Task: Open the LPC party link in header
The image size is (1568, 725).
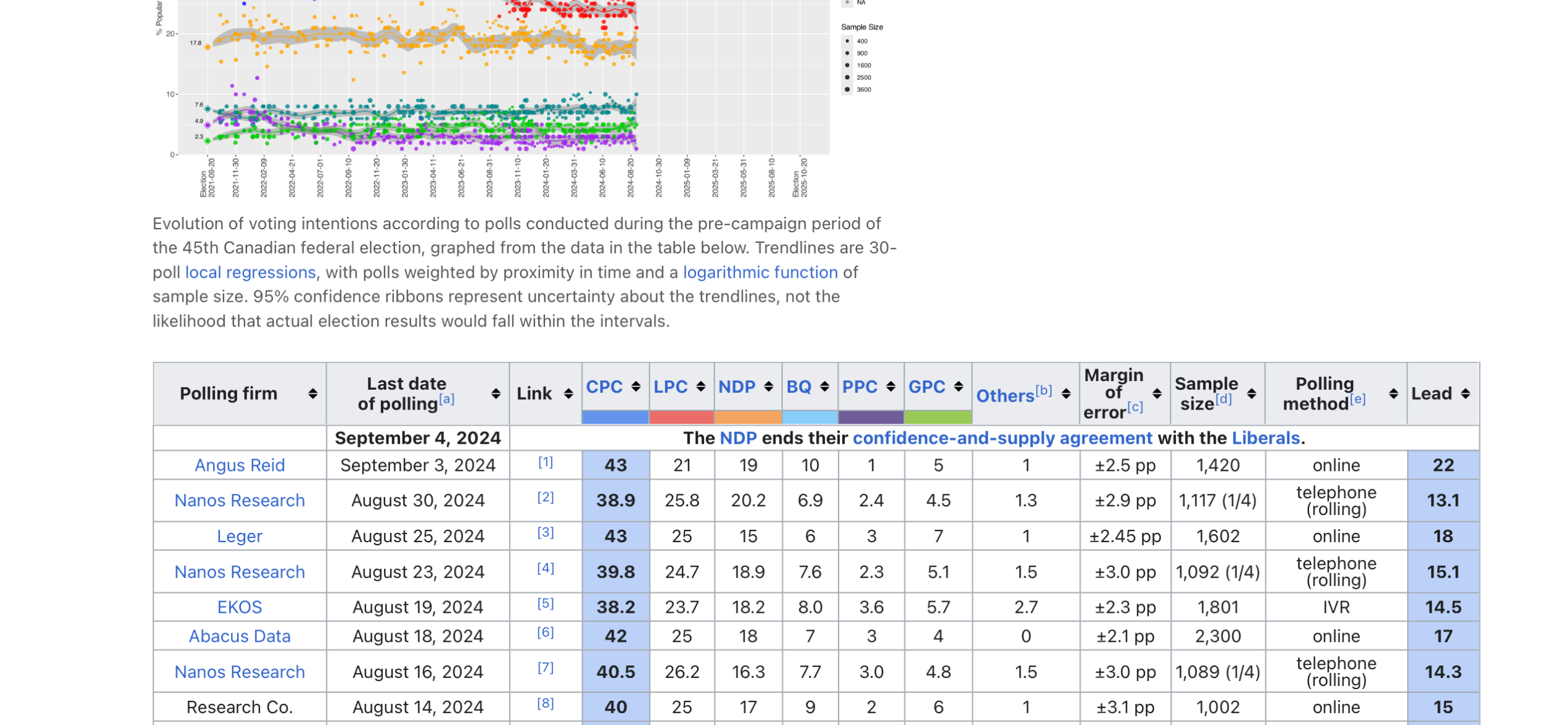Action: coord(671,387)
